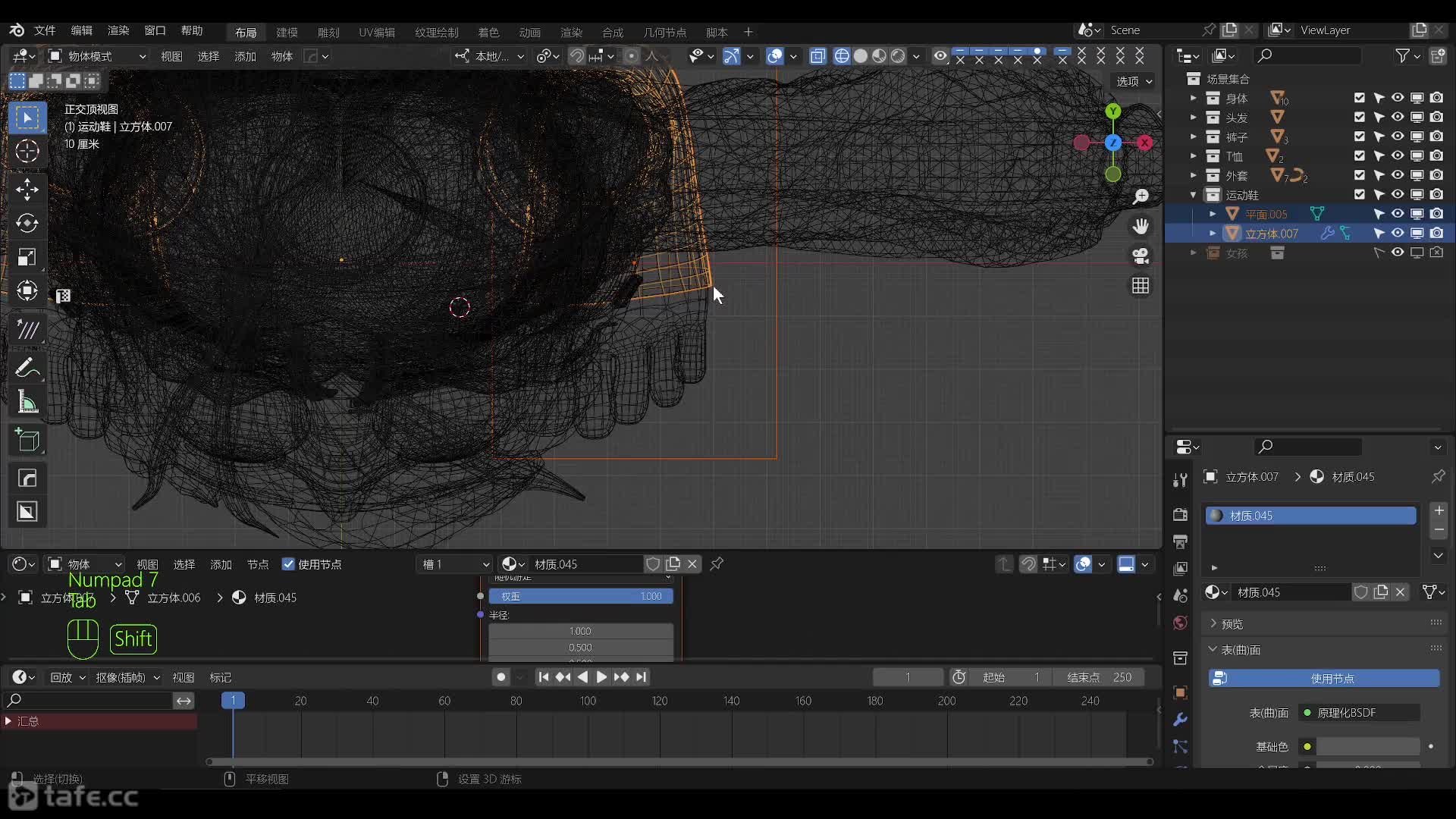This screenshot has height=819, width=1456.
Task: Toggle X-ray display icon in viewport header
Action: (817, 56)
